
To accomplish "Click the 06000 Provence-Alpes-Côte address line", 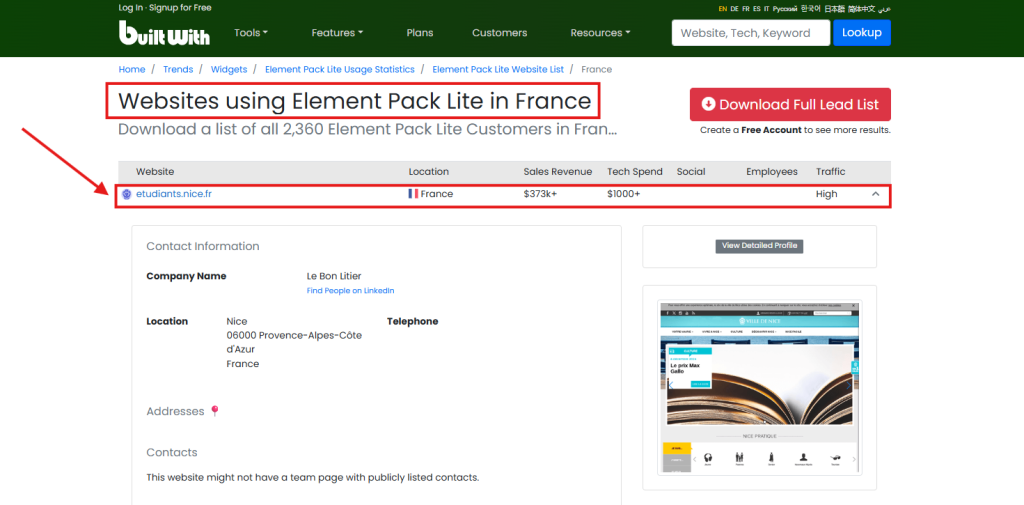I will pyautogui.click(x=294, y=335).
